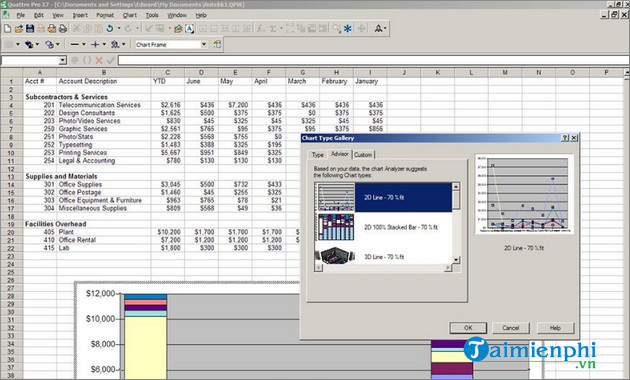630x380 pixels.
Task: Open the Insert menu
Action: (x=80, y=15)
